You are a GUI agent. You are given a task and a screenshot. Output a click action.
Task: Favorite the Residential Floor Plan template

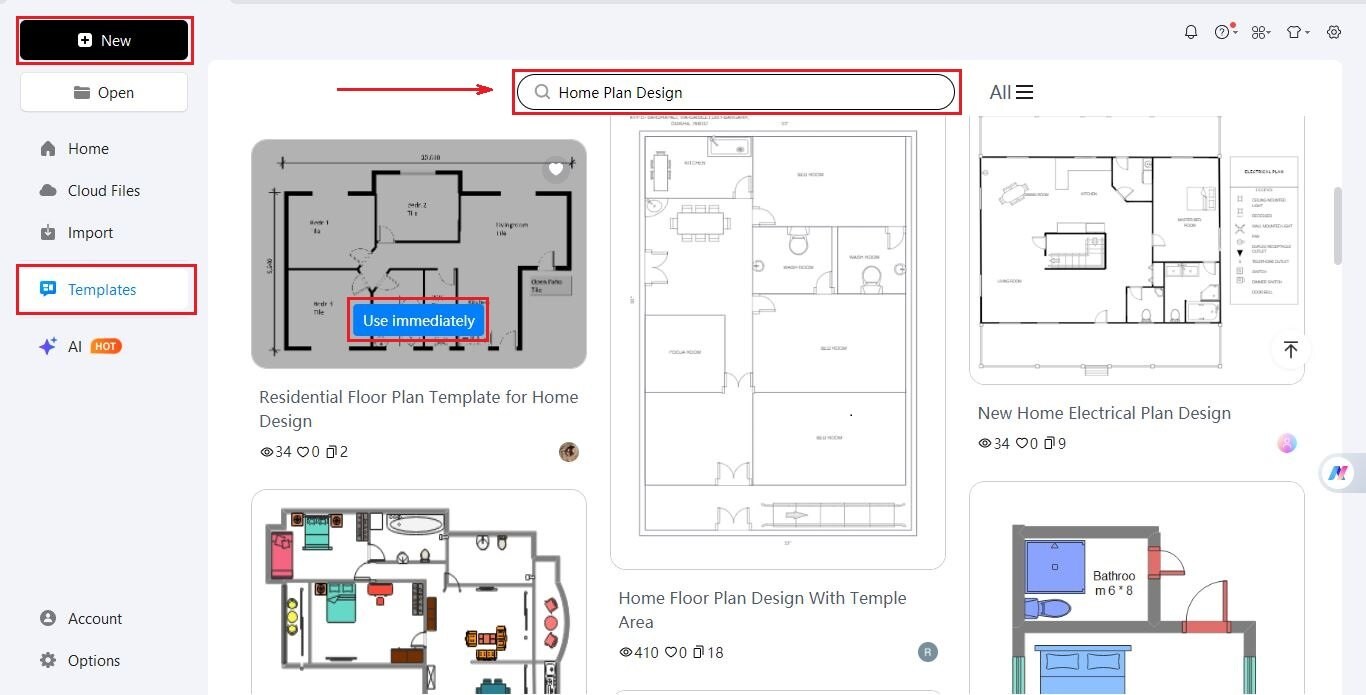(x=556, y=169)
